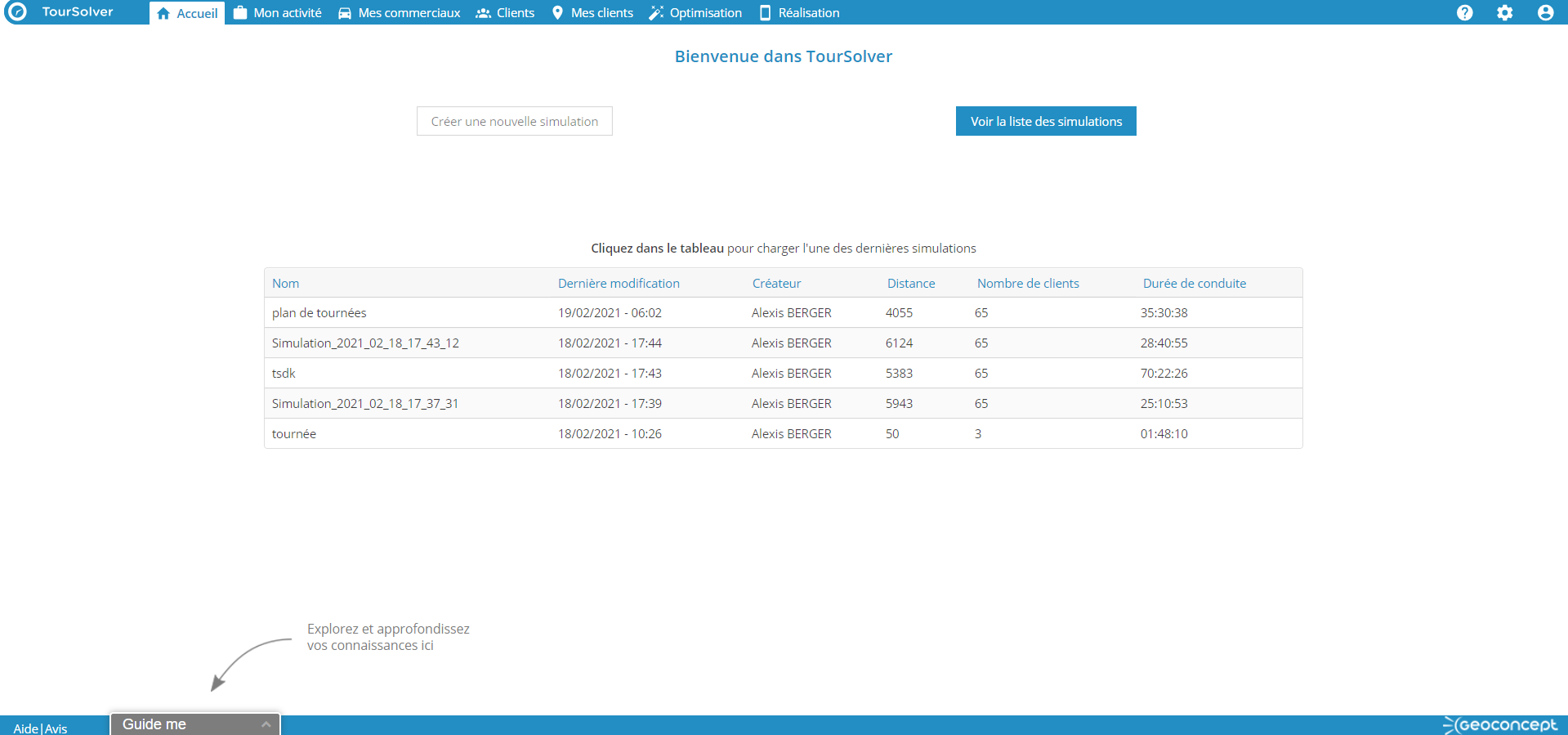Click driving duration '01:48:10'
This screenshot has width=1568, height=735.
(1164, 433)
